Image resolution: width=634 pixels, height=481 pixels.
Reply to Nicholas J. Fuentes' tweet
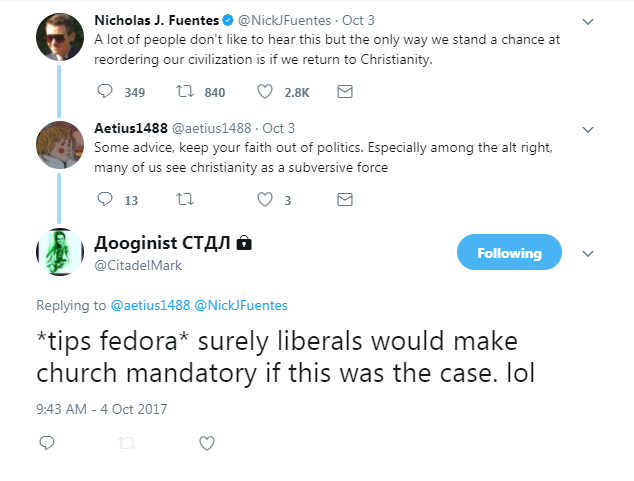tap(105, 91)
